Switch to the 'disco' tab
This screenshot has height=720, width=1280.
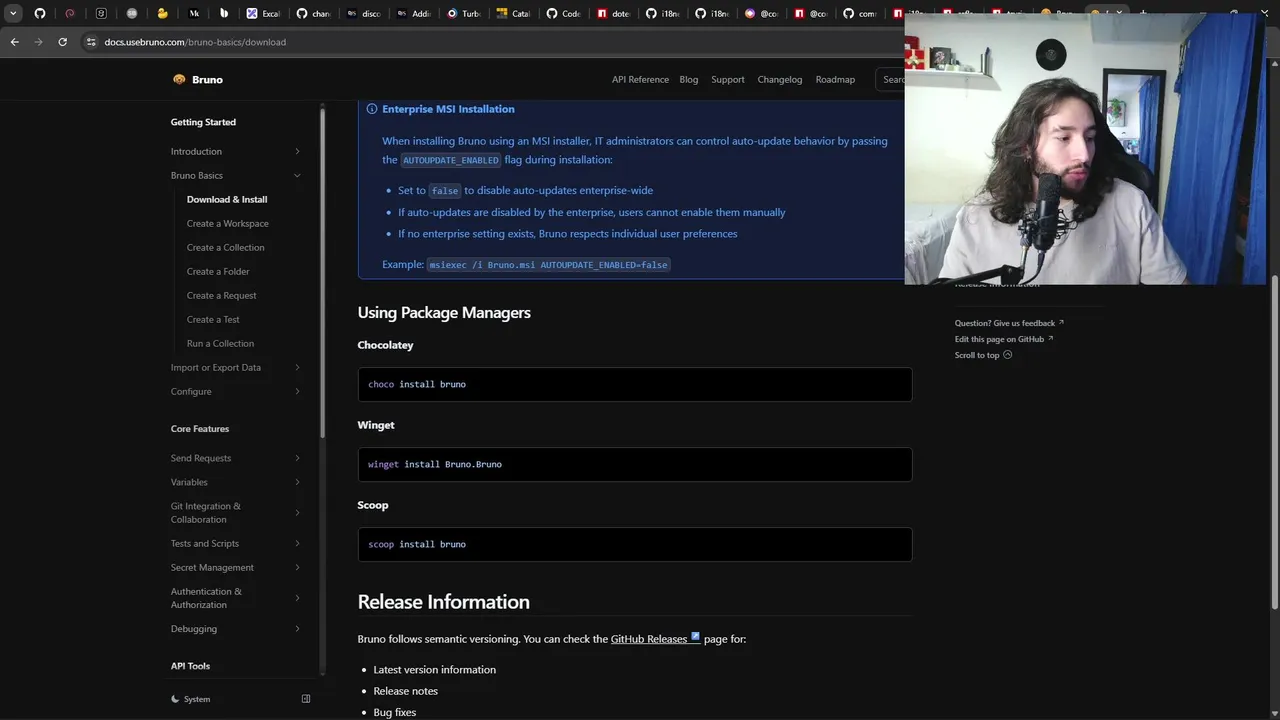tap(363, 14)
